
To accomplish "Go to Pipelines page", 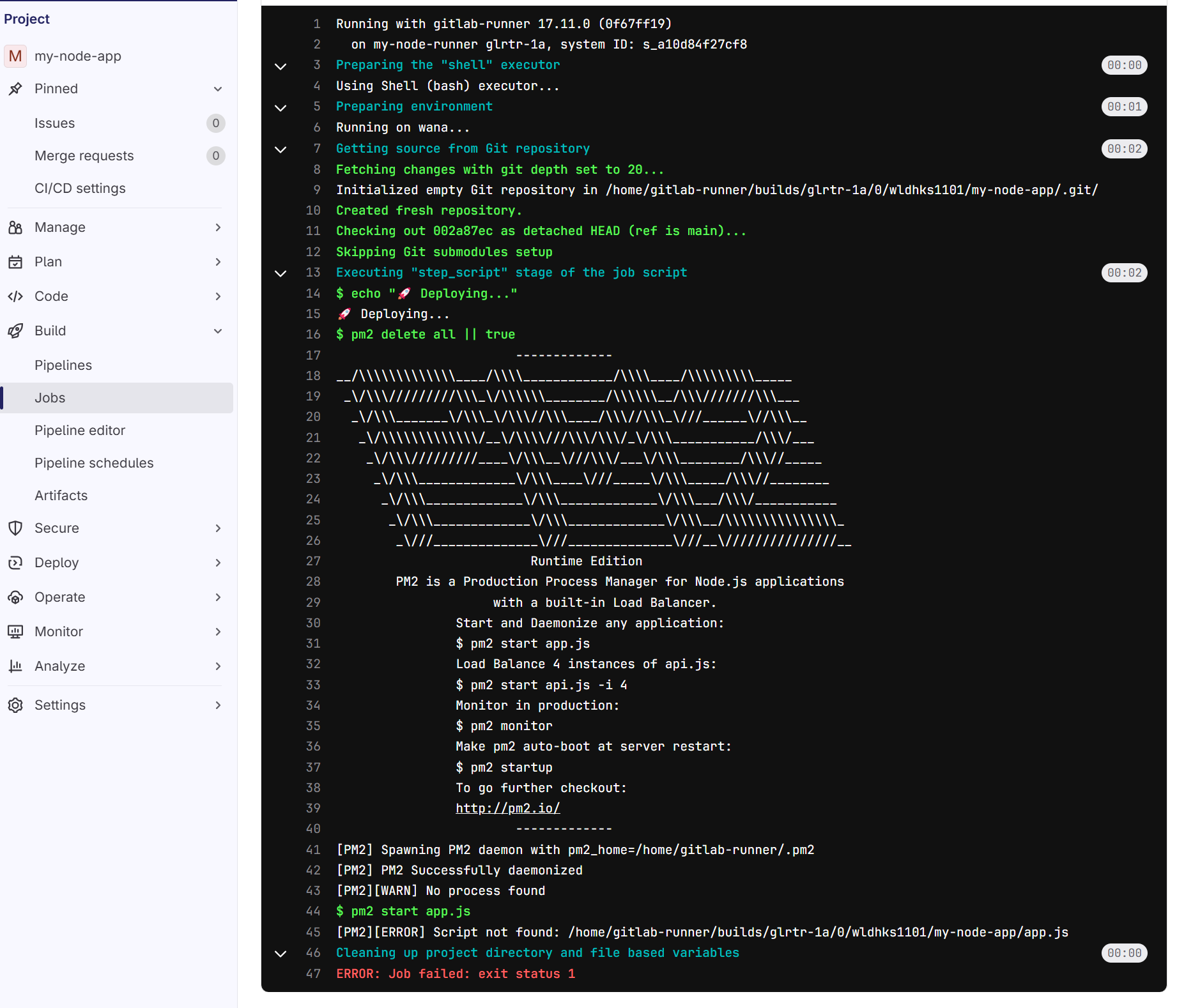I will [116, 365].
